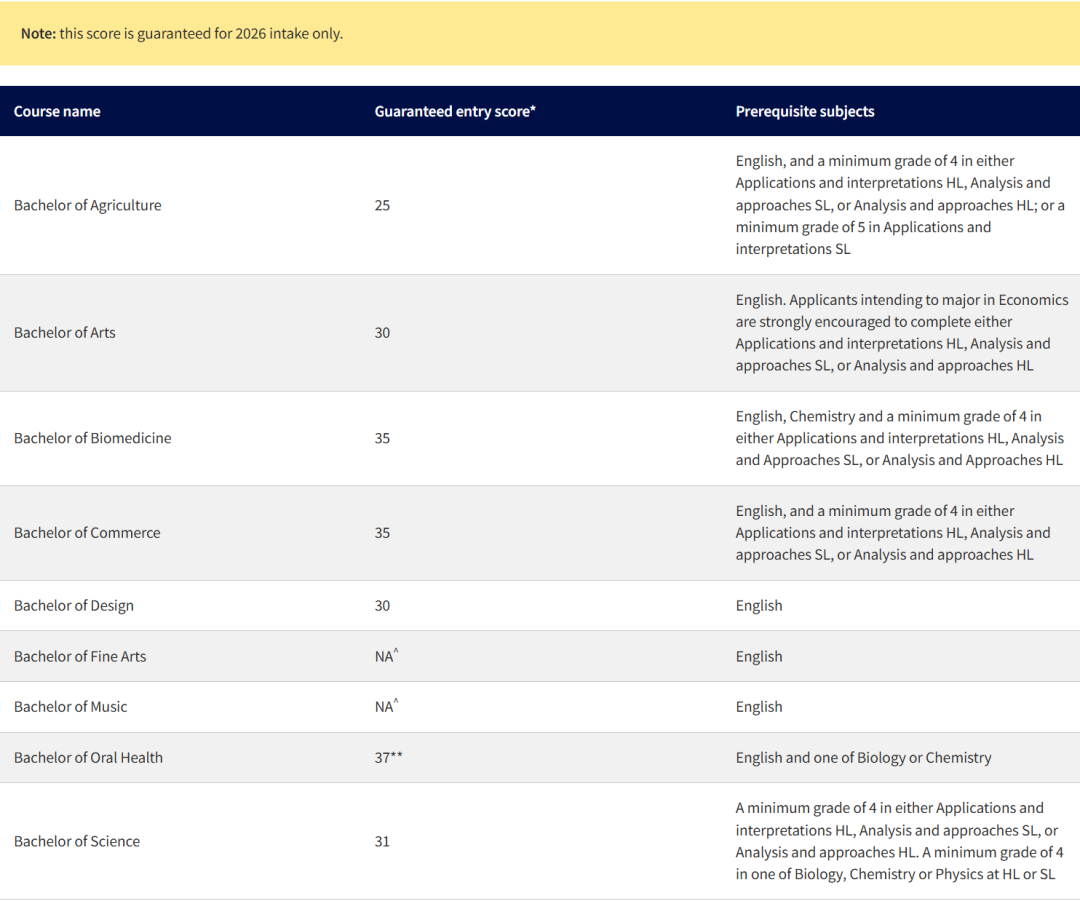
Task: Click the 'Prerequisite subjects' column header
Action: click(805, 111)
